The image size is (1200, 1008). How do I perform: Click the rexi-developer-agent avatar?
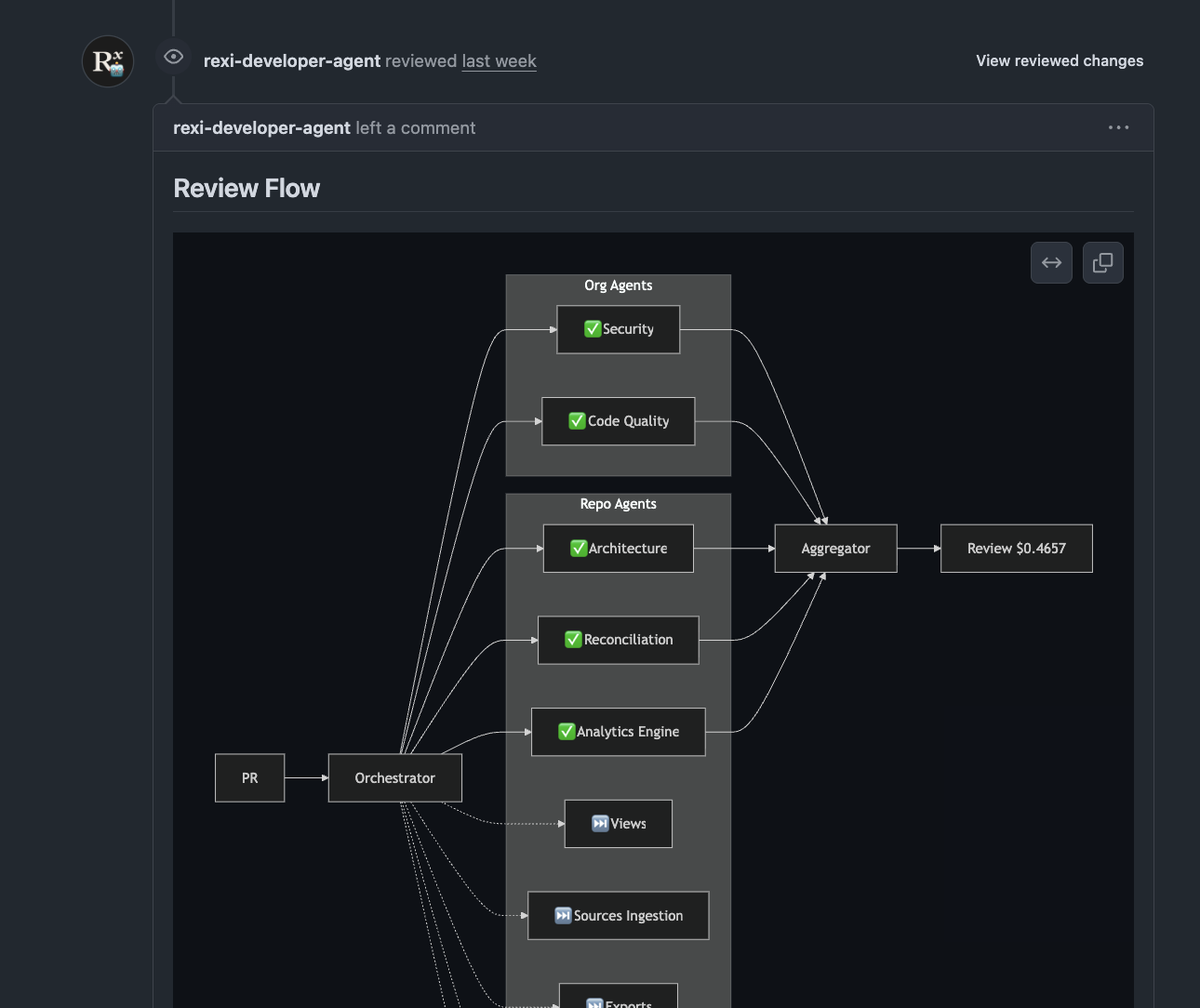(x=108, y=61)
